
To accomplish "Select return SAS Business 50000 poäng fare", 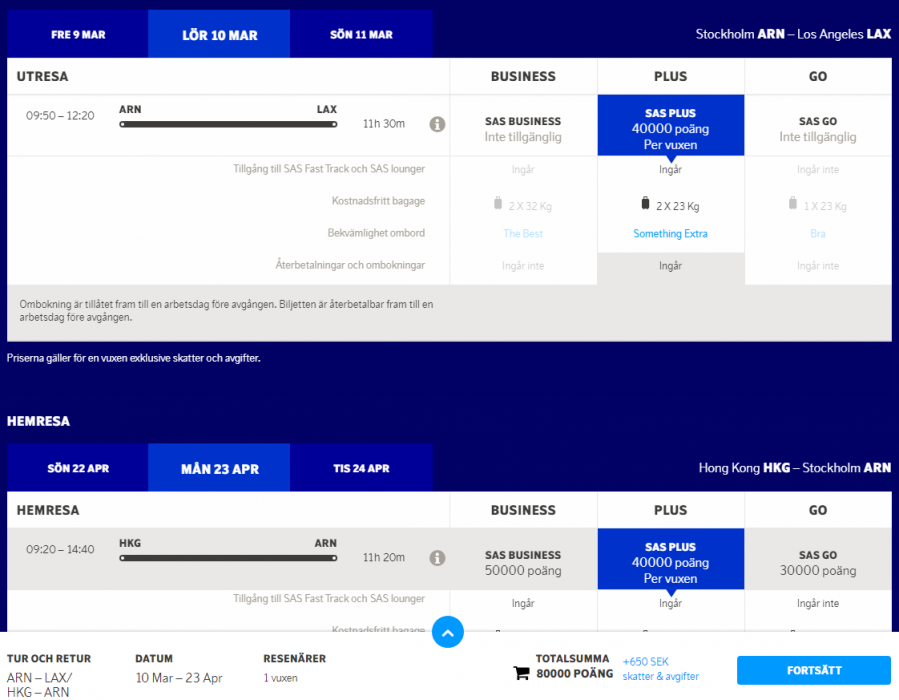I will (x=523, y=562).
